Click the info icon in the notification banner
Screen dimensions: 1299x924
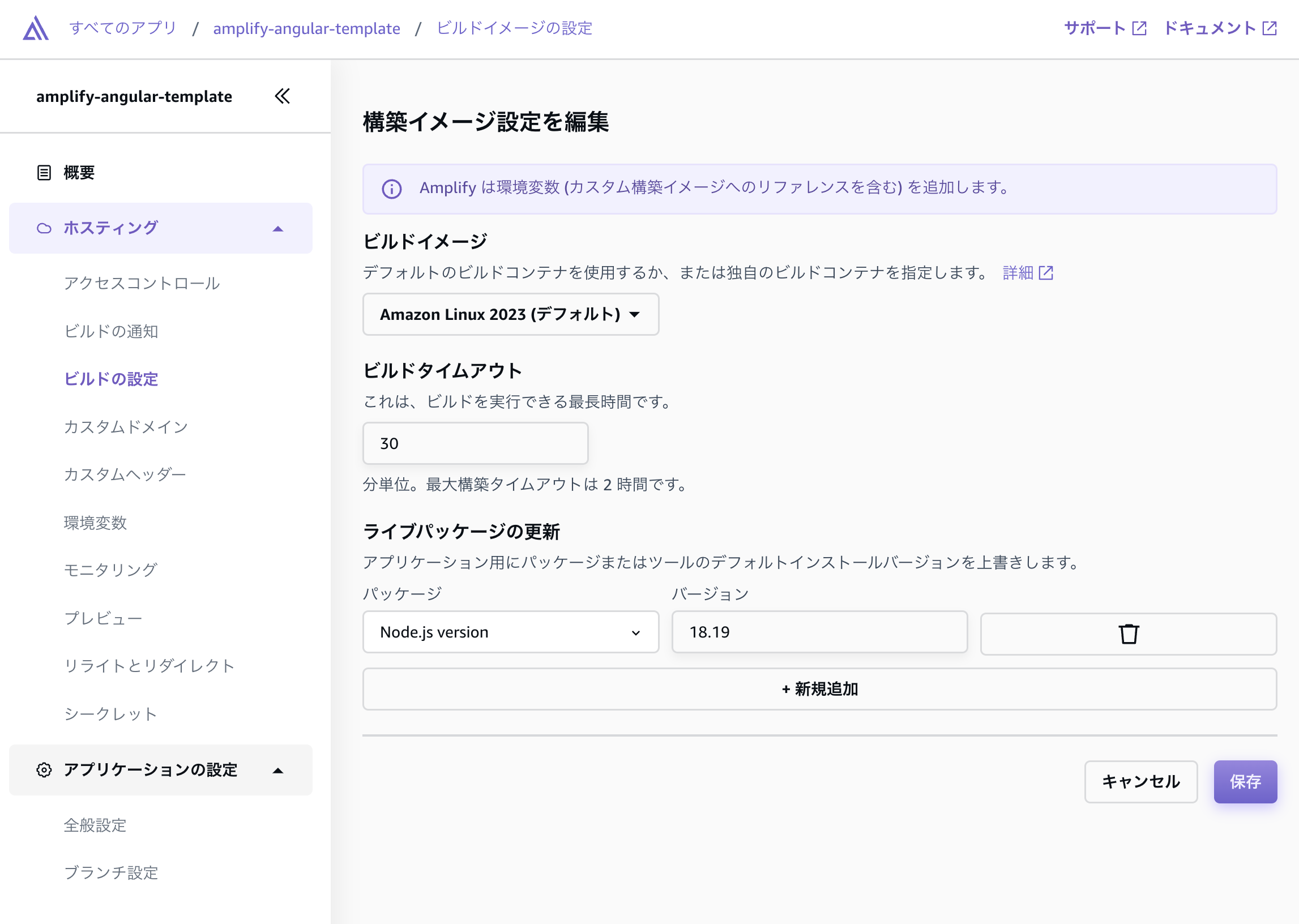(x=391, y=189)
